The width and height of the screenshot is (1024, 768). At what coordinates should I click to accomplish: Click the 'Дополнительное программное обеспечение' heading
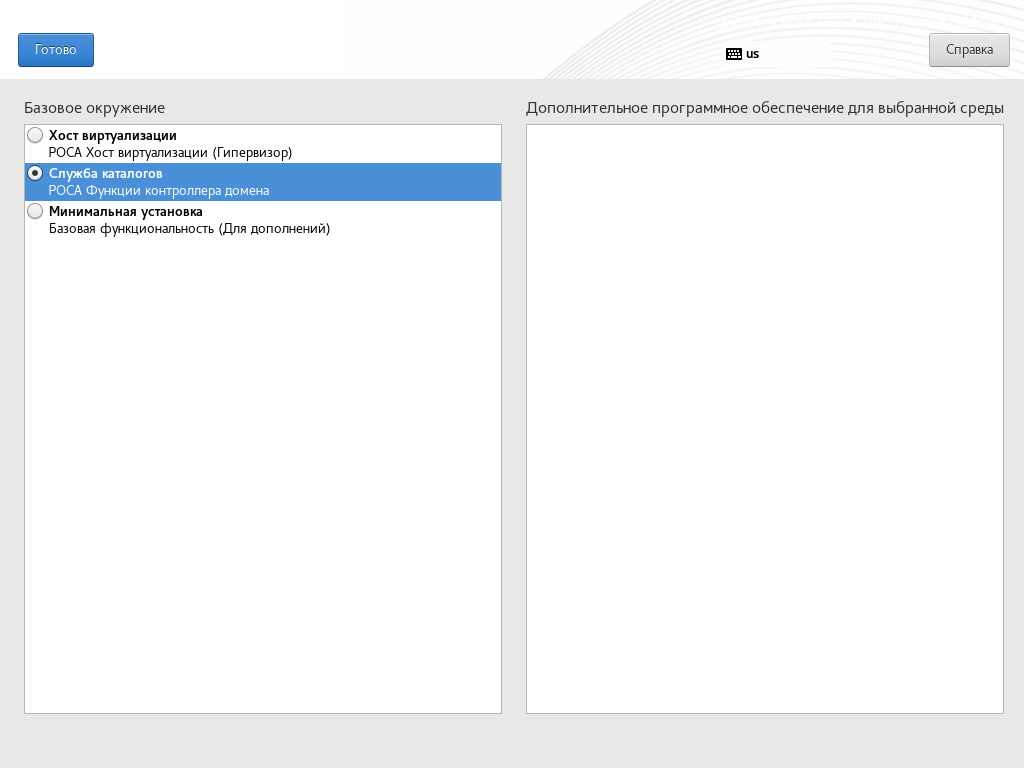click(x=764, y=108)
